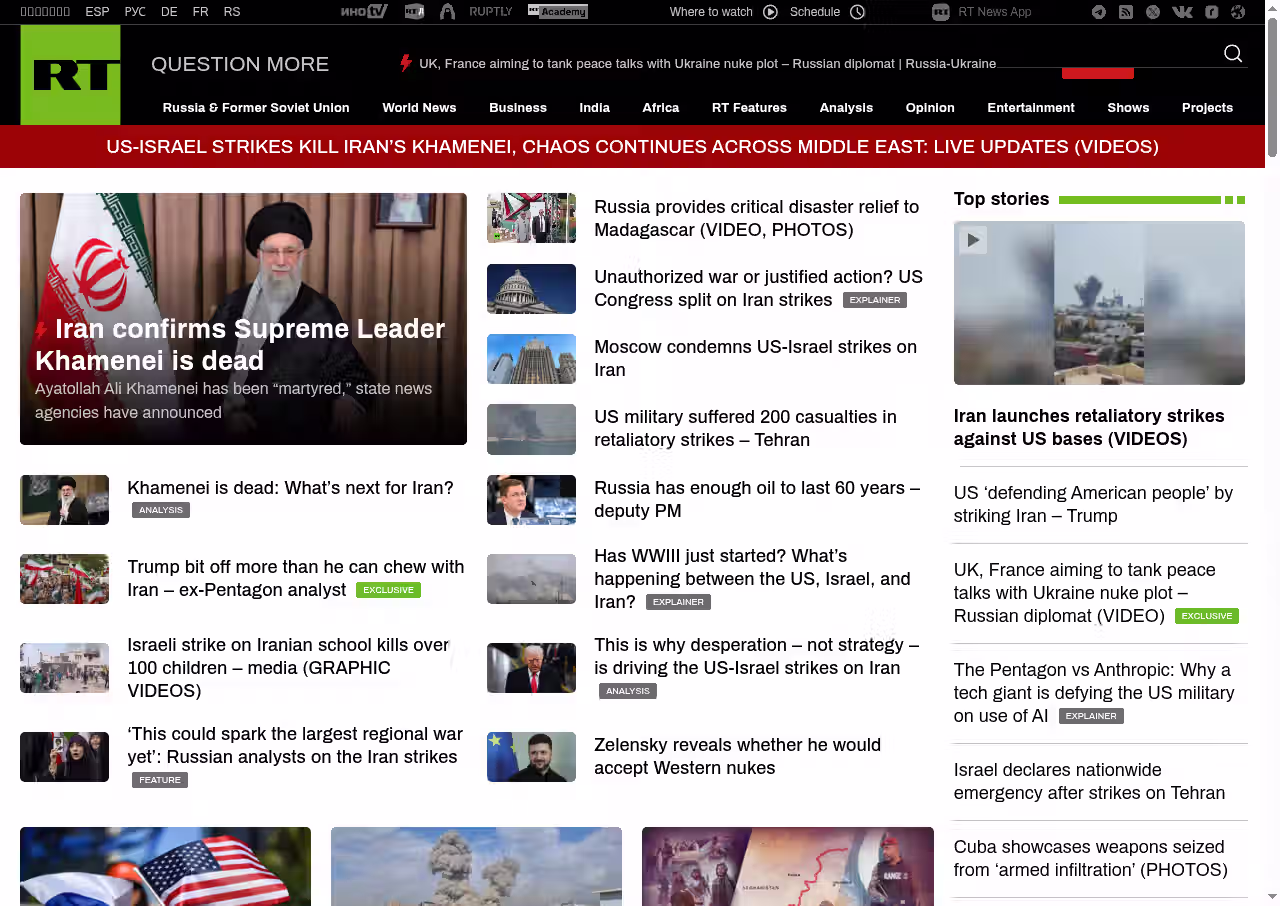Switch site language to ESP
Image resolution: width=1280 pixels, height=906 pixels.
[97, 12]
